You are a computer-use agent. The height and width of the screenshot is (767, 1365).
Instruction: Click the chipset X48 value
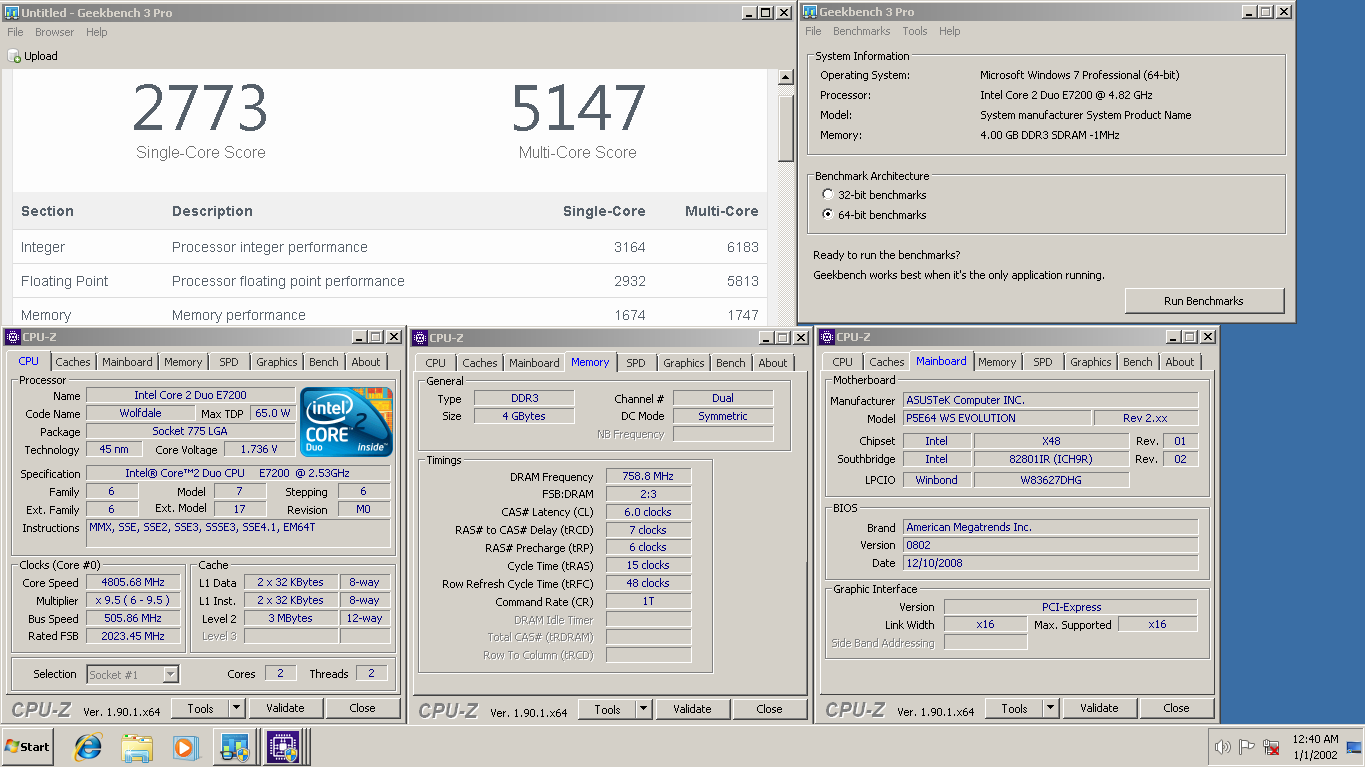(x=1050, y=441)
